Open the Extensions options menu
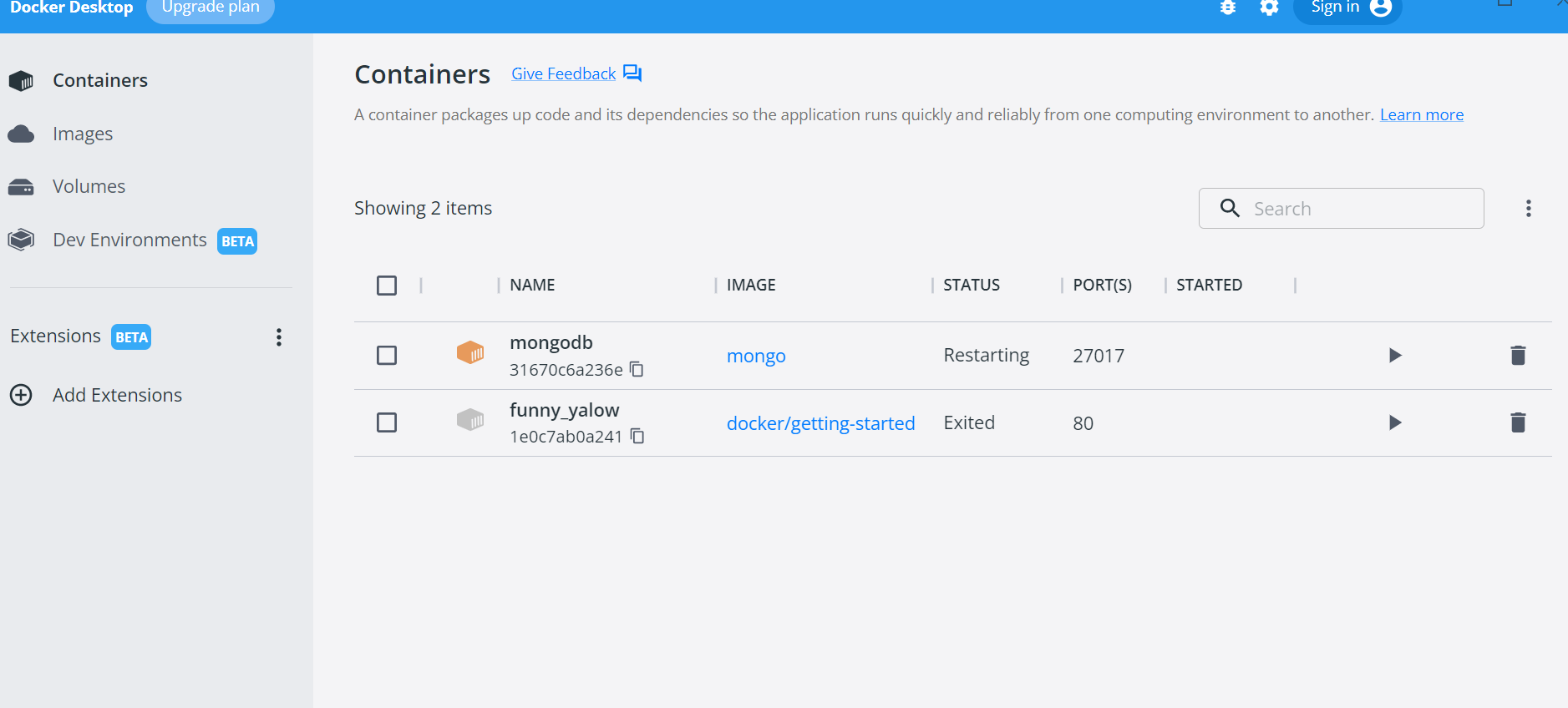The width and height of the screenshot is (1568, 708). pyautogui.click(x=279, y=337)
